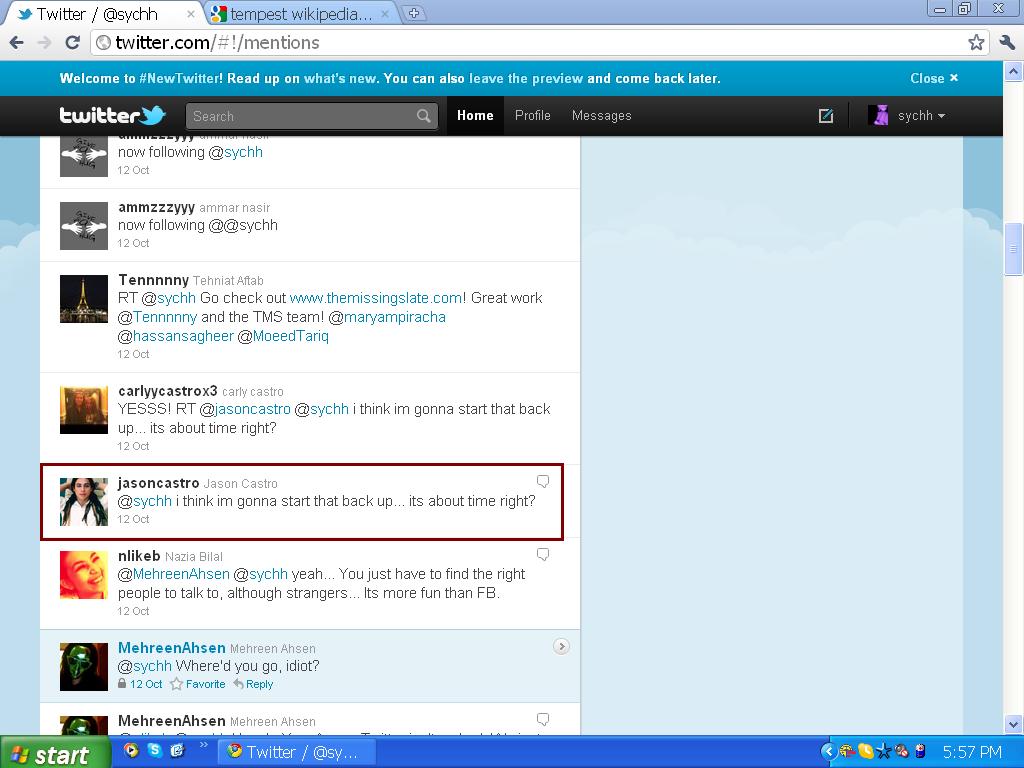Open the @MoeedTariq mention link
Viewport: 1024px width, 768px height.
291,336
